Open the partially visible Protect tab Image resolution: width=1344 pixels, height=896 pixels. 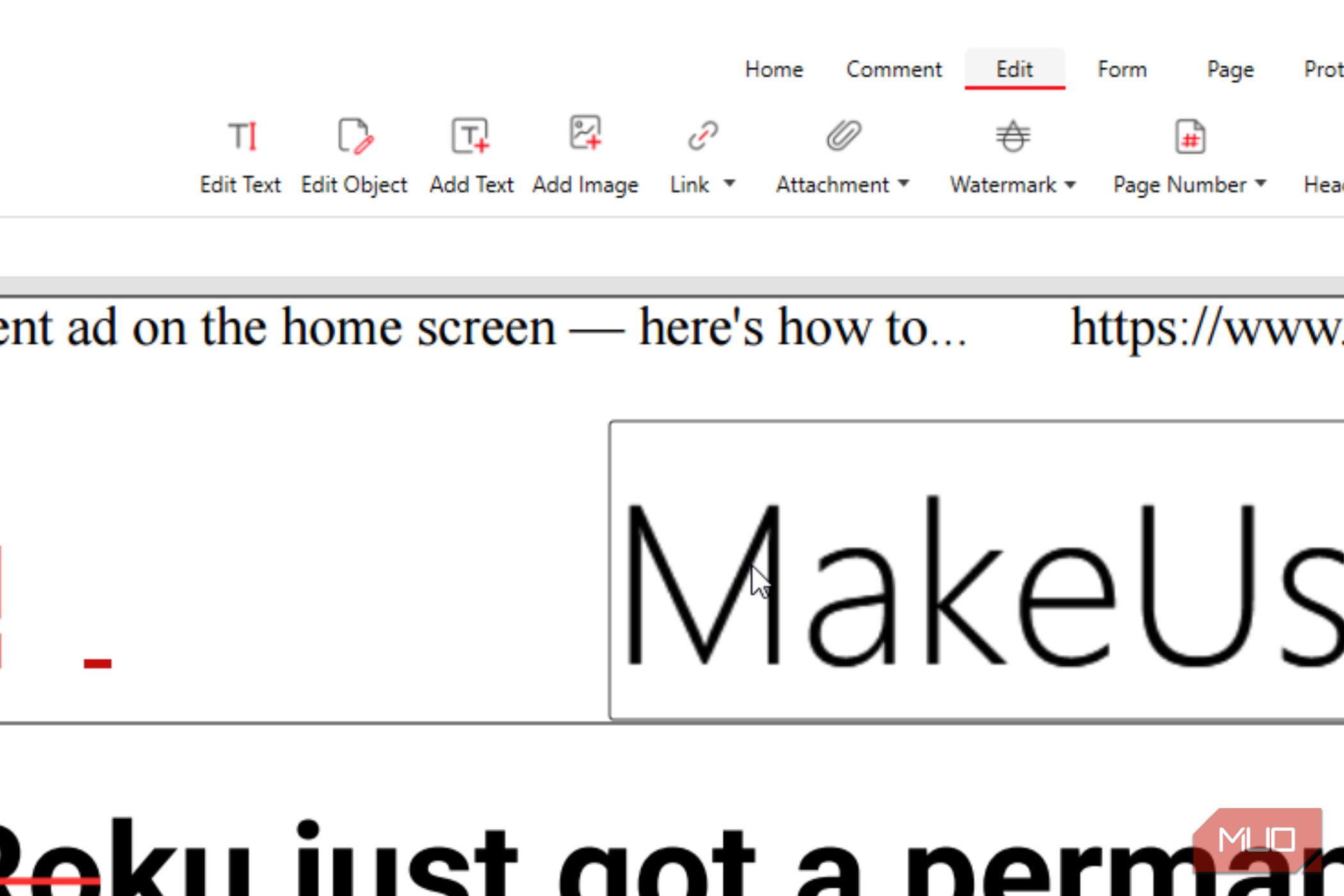click(1324, 69)
